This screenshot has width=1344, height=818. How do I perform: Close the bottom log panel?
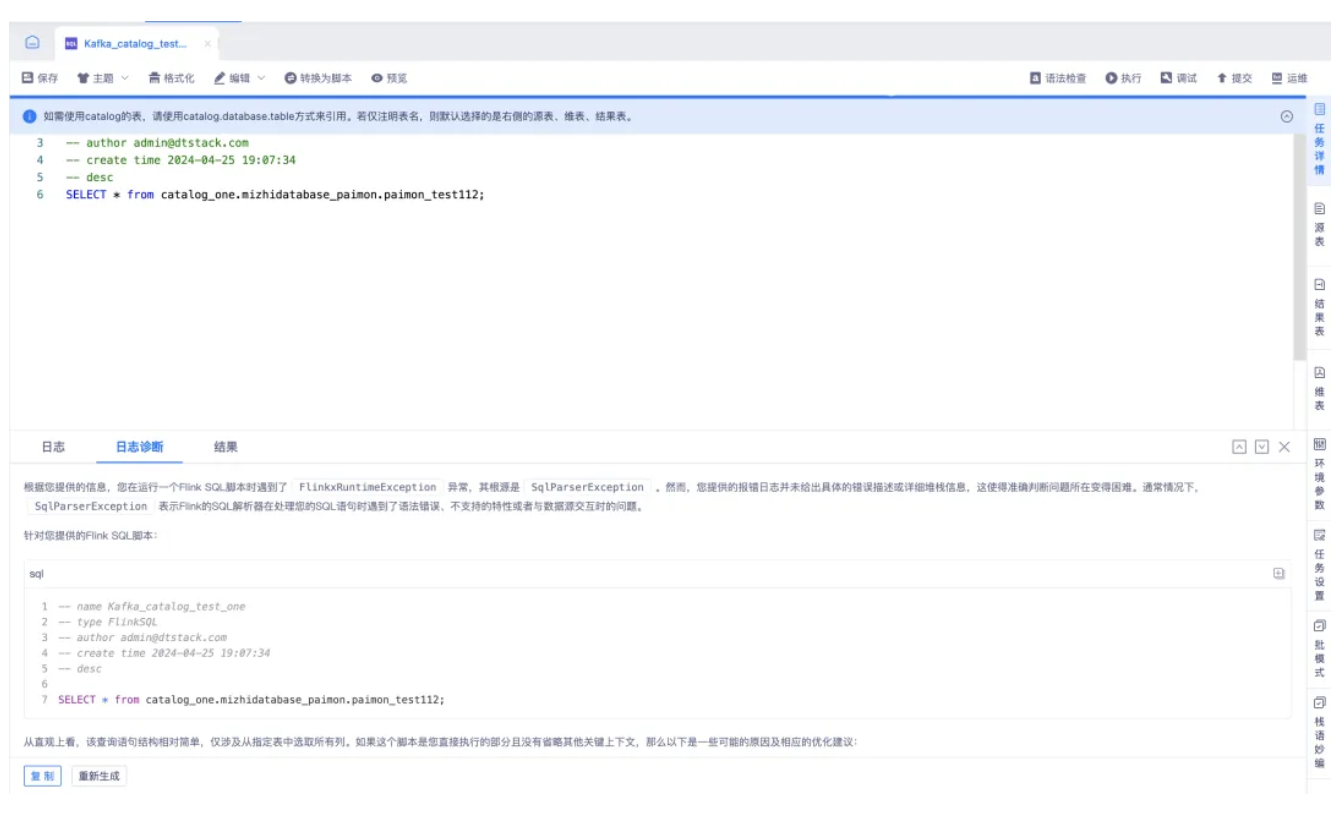pyautogui.click(x=1284, y=447)
